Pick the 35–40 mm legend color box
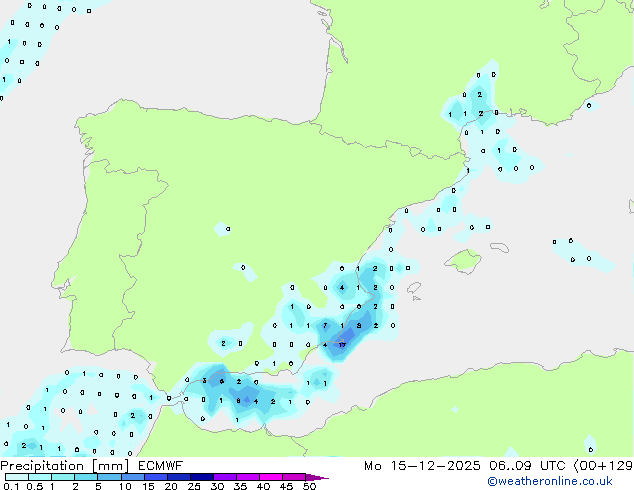 (x=248, y=477)
